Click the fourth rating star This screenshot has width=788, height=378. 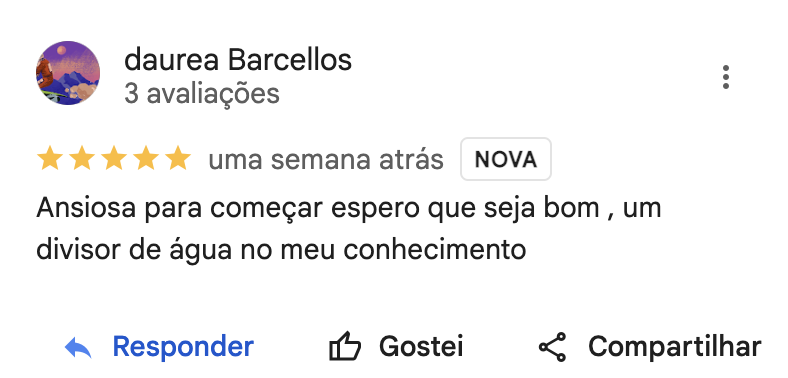click(146, 158)
